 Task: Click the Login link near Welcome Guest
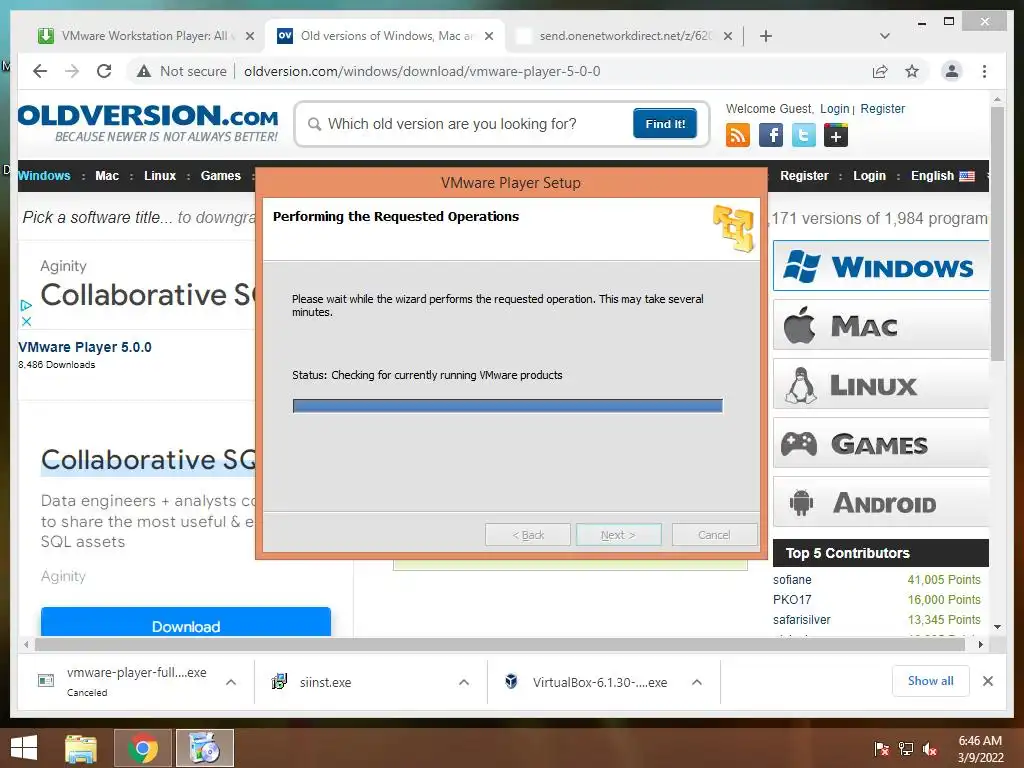click(835, 108)
